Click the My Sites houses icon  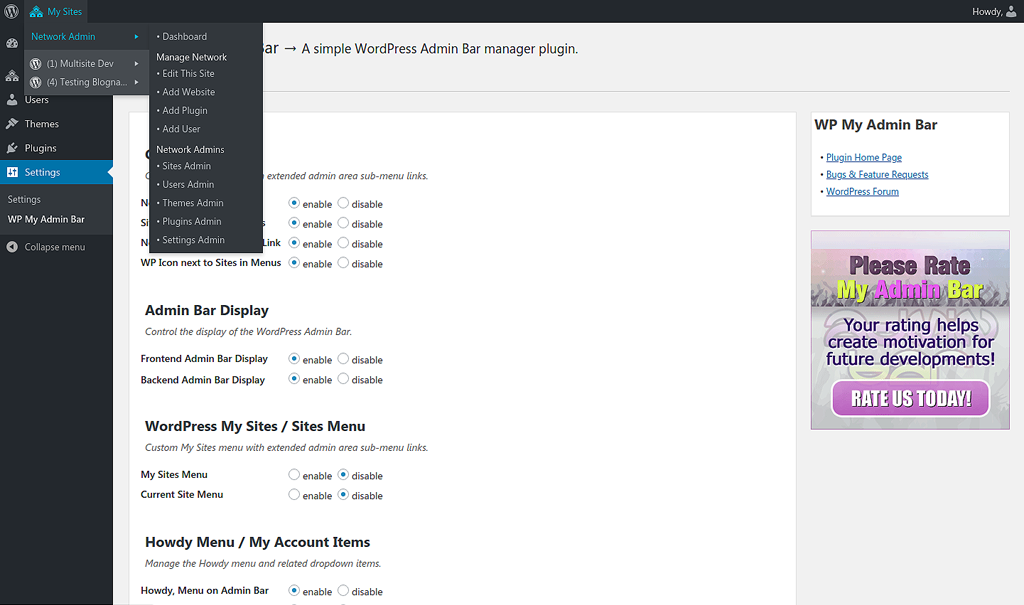point(36,12)
